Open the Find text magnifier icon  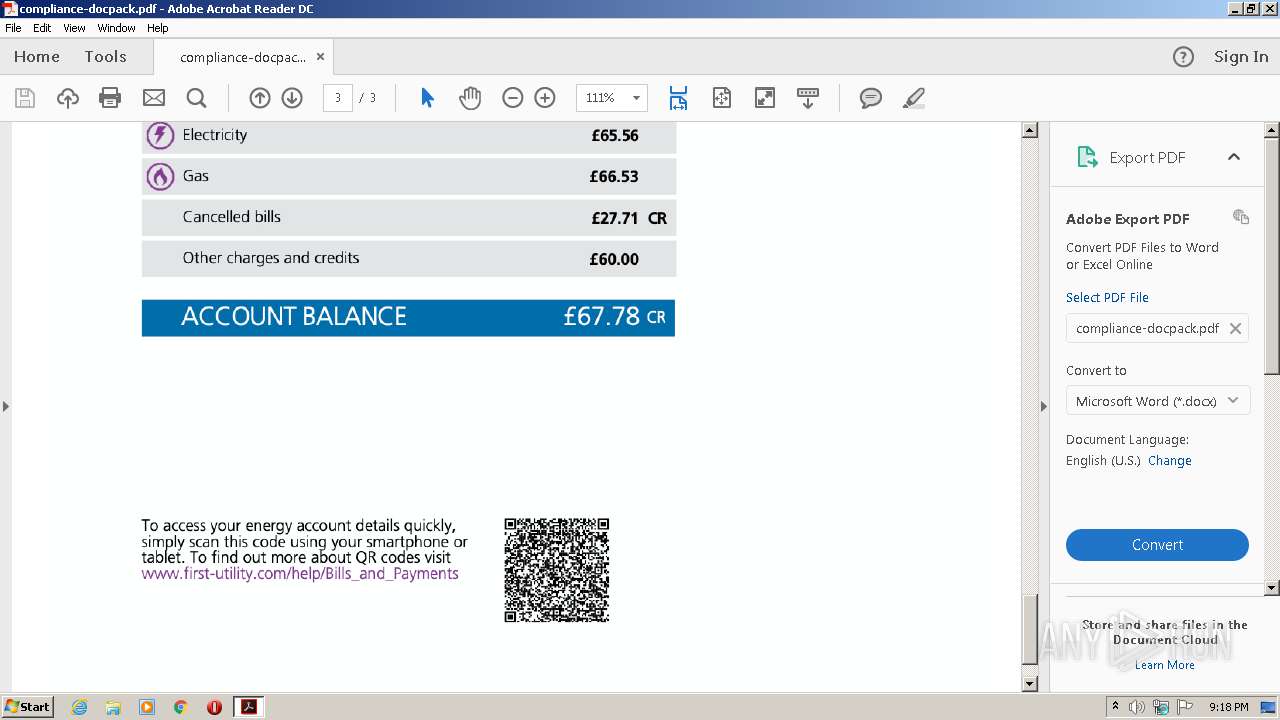tap(197, 98)
